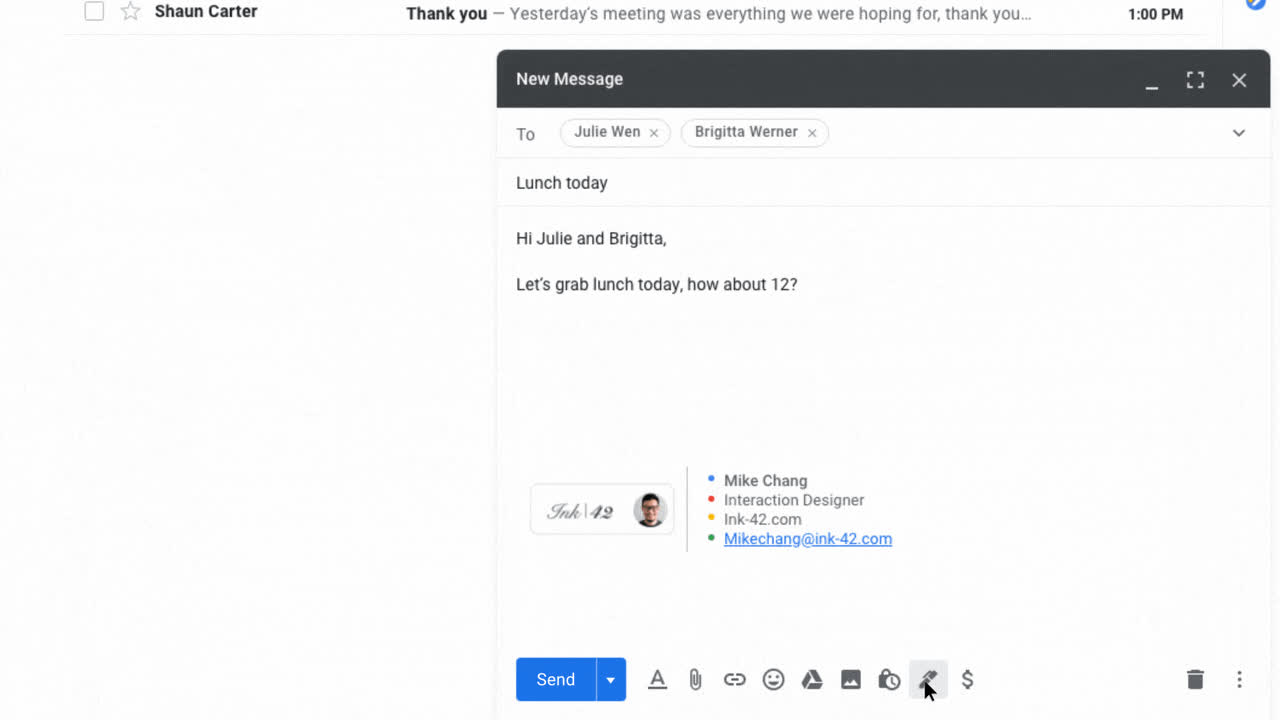Open the formatting options icon
The width and height of the screenshot is (1280, 720).
(x=657, y=680)
